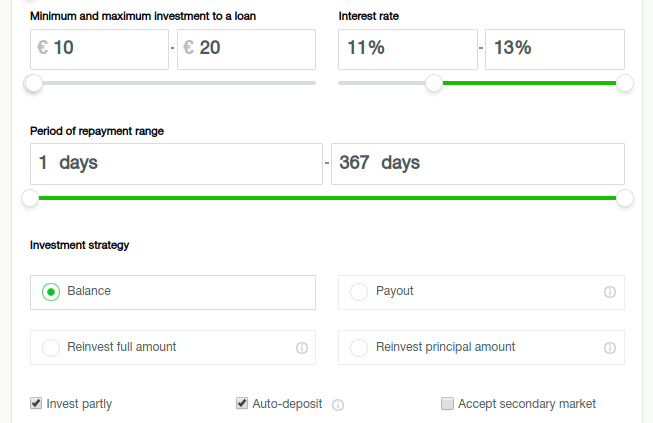Click the investment amount slider handle
The image size is (653, 423).
click(34, 83)
